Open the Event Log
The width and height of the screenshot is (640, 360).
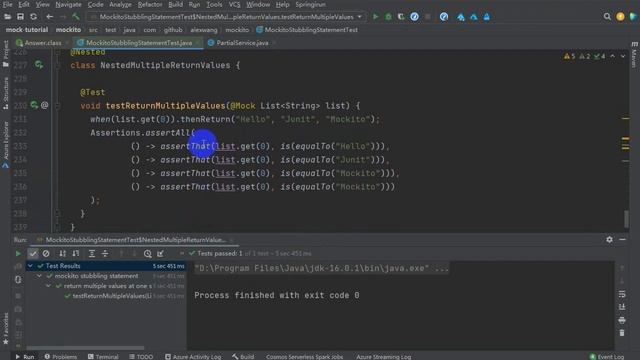pos(607,356)
